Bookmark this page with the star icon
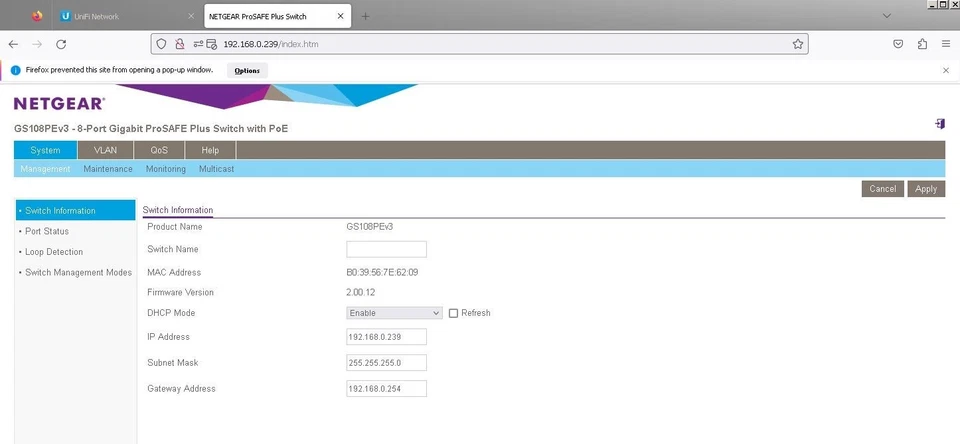 click(x=798, y=44)
